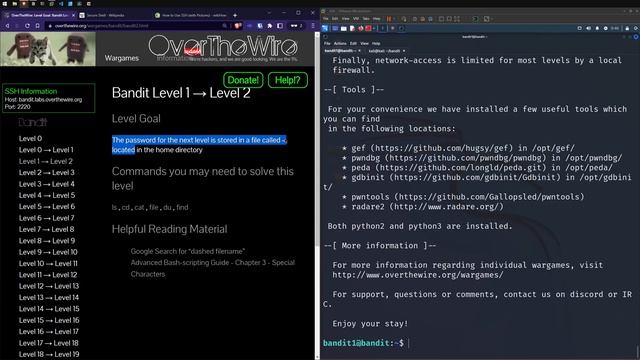
Task: Open VMware Tabs menu
Action: tap(366, 19)
